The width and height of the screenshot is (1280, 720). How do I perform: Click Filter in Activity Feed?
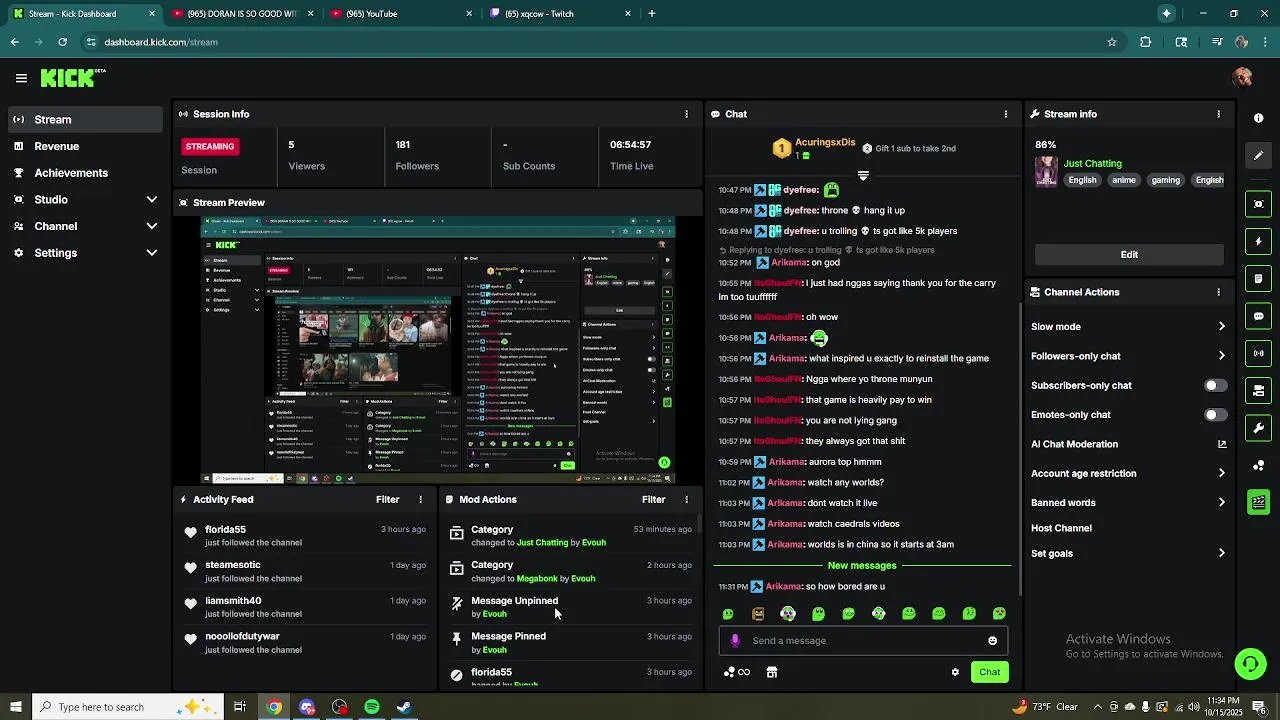click(387, 499)
